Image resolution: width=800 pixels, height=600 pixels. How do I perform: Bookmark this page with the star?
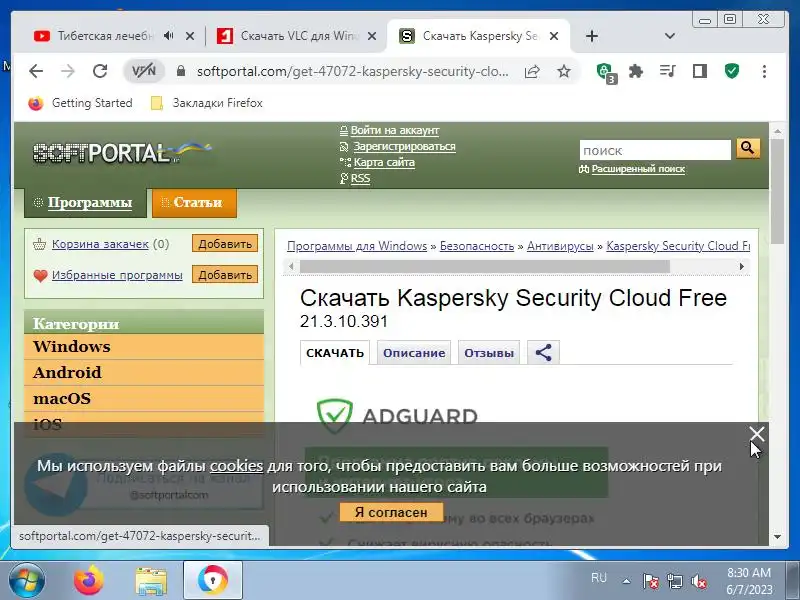(564, 71)
